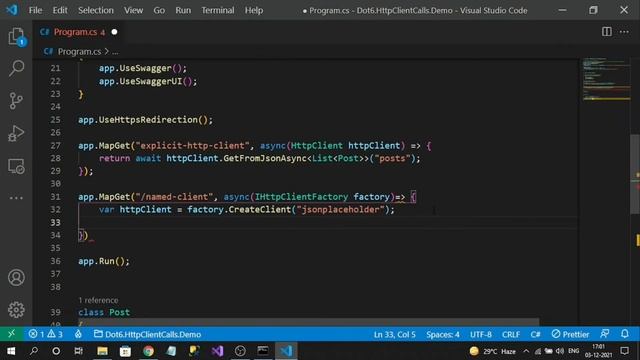Image resolution: width=640 pixels, height=360 pixels.
Task: Open the Run menu
Action: [183, 10]
